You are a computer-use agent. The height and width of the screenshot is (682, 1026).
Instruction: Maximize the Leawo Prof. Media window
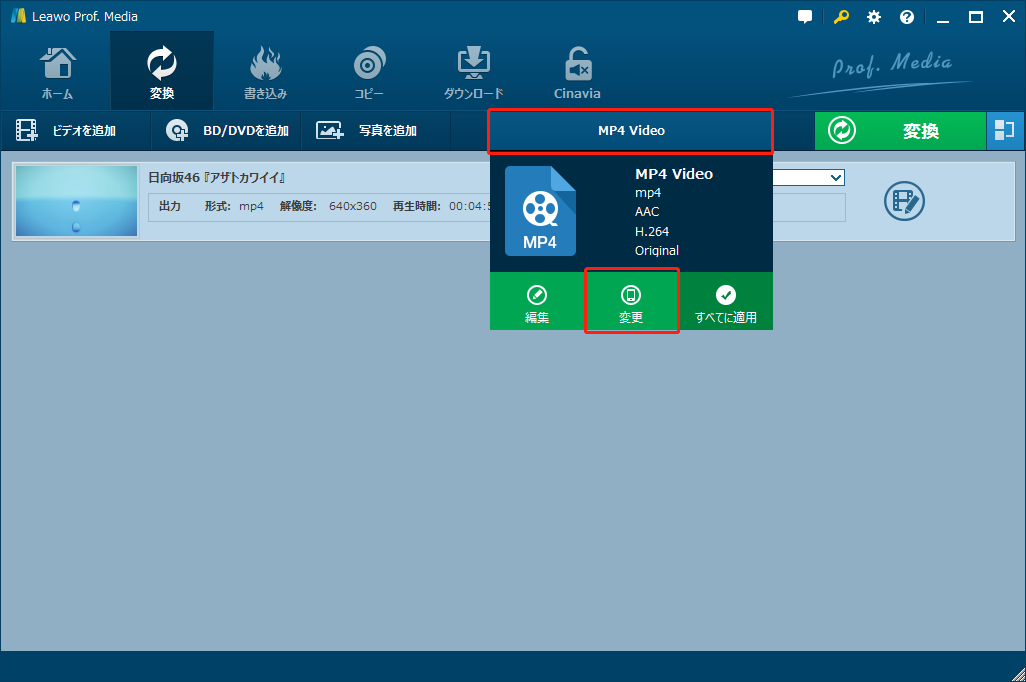pos(976,17)
